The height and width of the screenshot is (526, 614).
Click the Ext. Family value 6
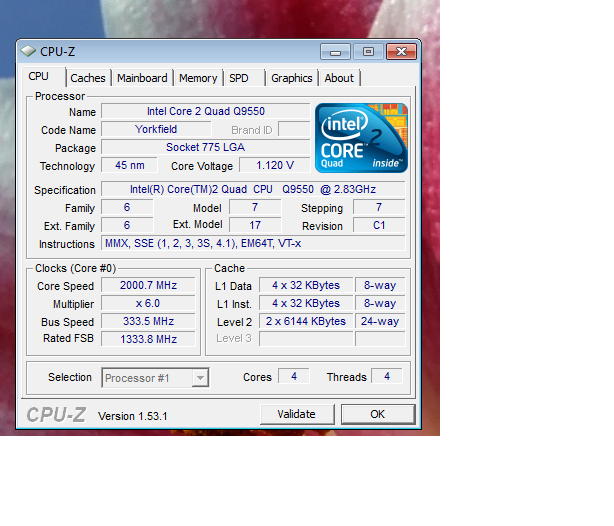tap(127, 225)
